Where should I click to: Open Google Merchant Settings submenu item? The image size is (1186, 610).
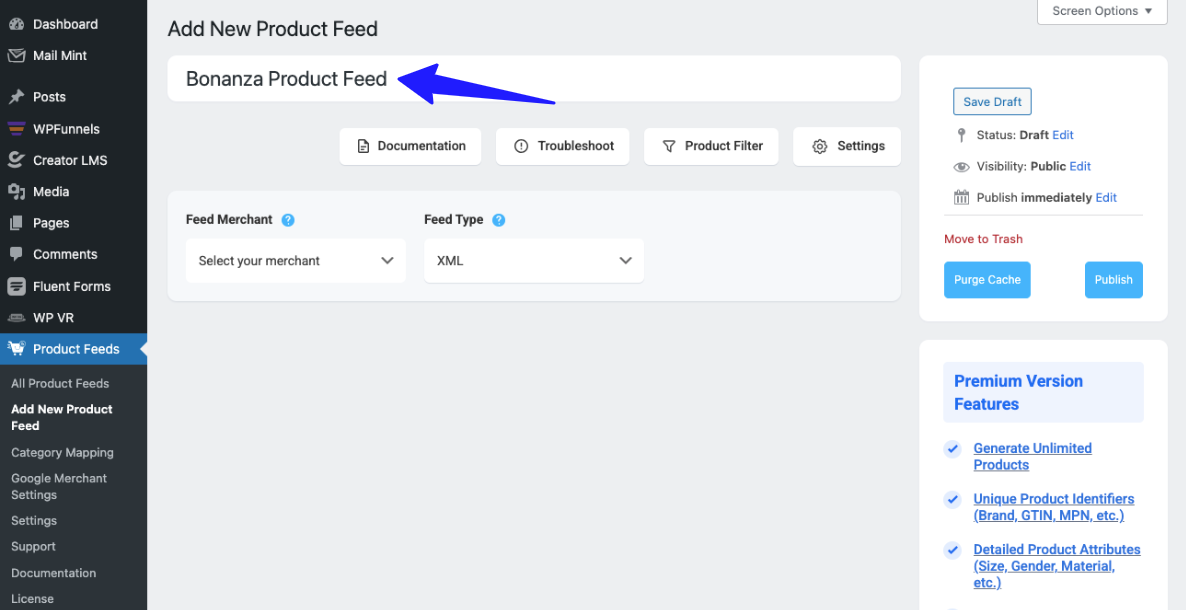(x=59, y=486)
